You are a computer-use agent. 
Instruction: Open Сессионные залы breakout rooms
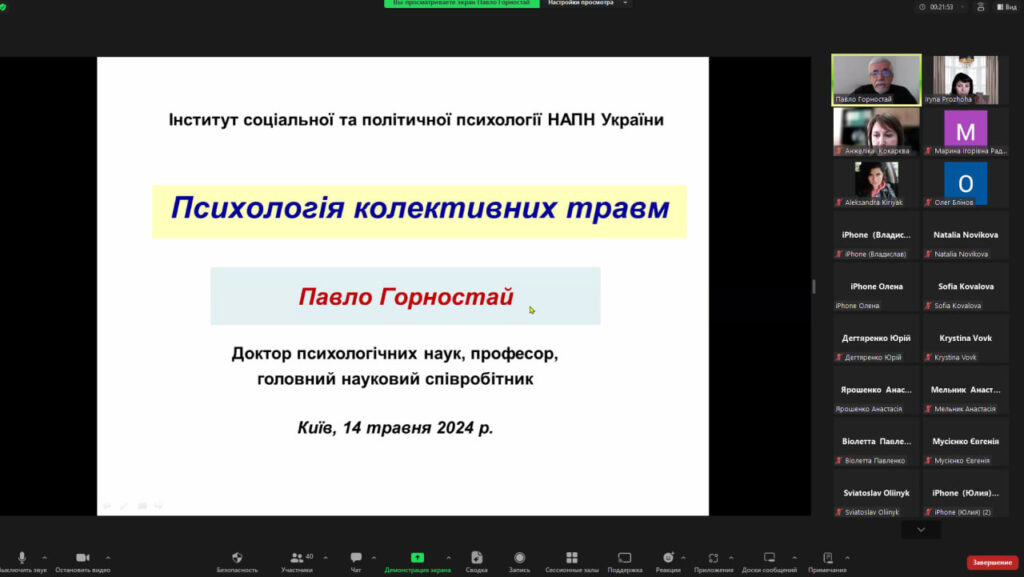(572, 558)
